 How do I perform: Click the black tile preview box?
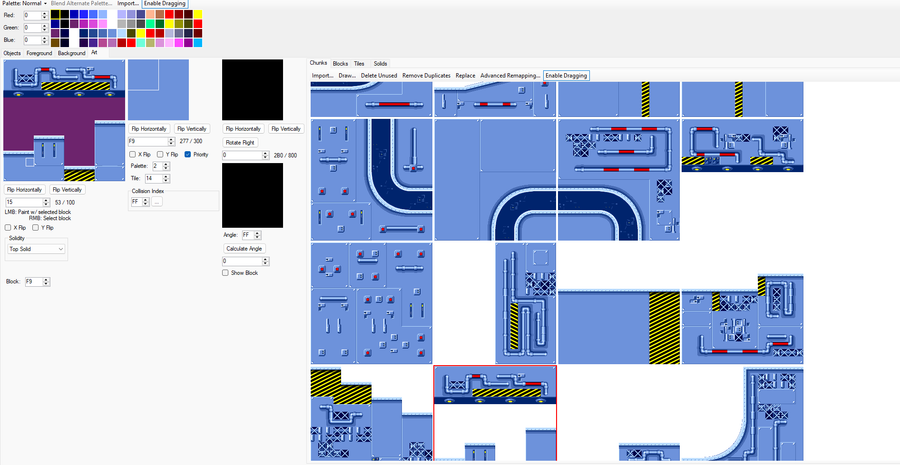click(253, 90)
